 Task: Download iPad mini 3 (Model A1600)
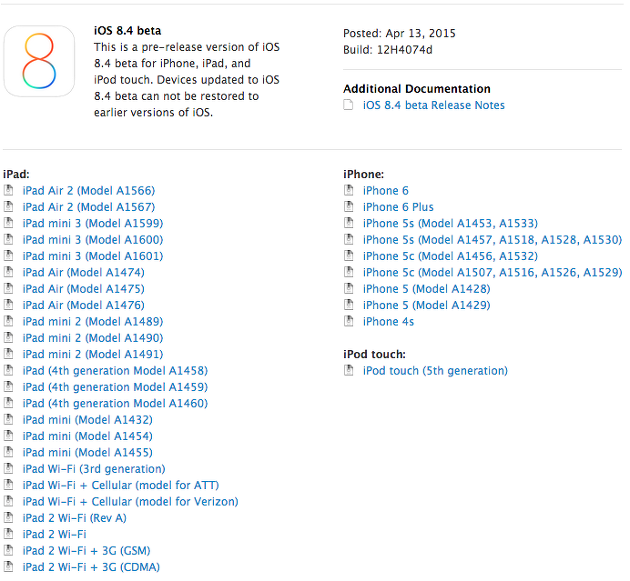click(x=93, y=240)
